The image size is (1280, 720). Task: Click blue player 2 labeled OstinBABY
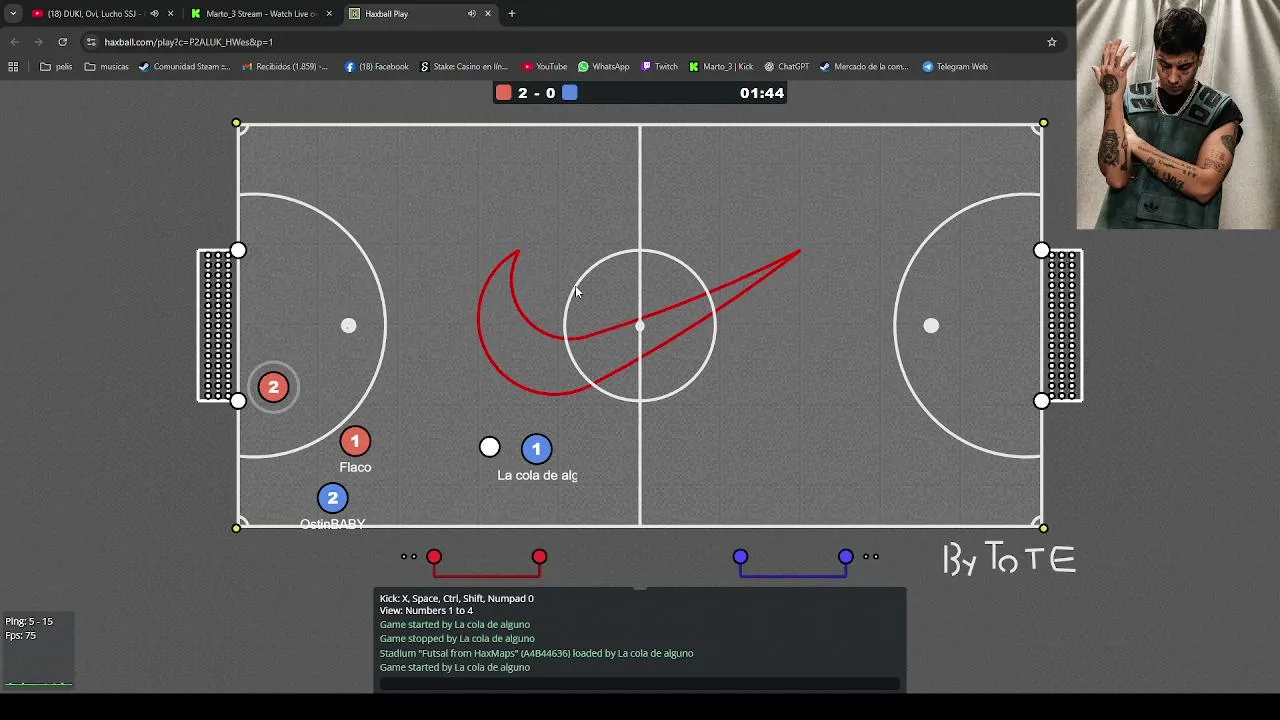[332, 498]
